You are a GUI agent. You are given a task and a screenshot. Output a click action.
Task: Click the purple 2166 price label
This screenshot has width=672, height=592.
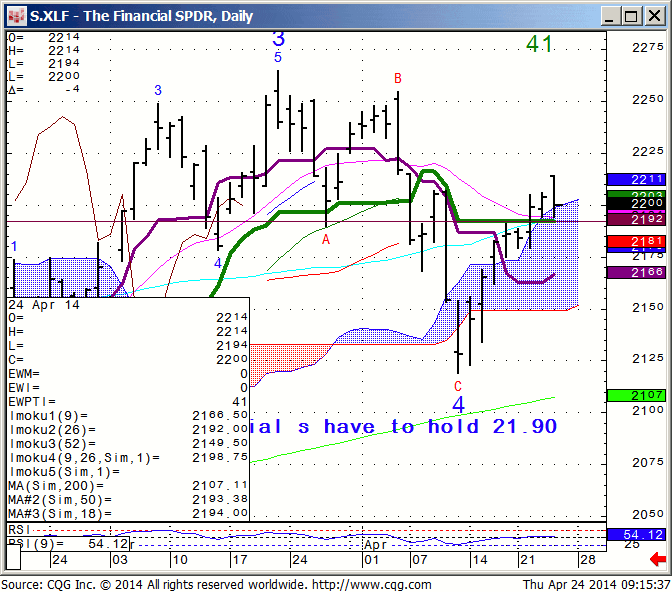(636, 272)
